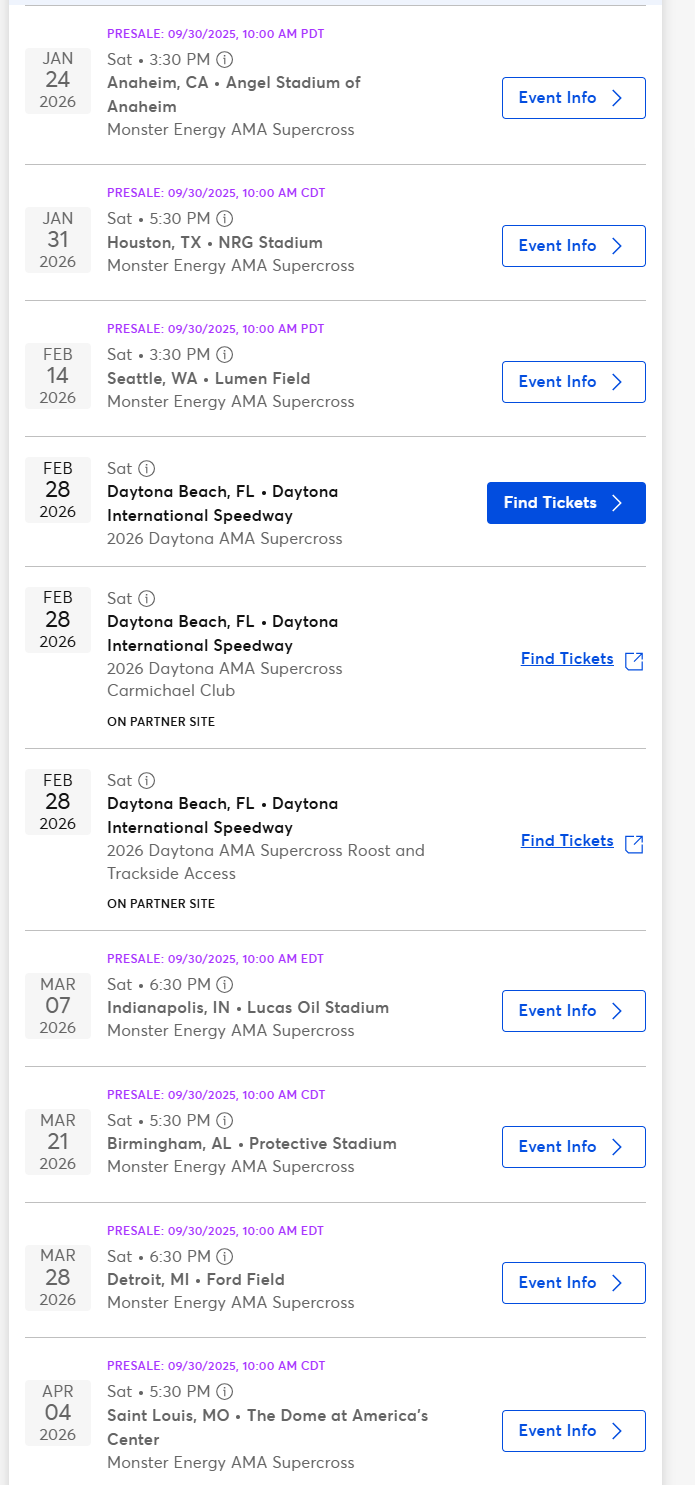Open Event Info for the Detroit Ford Field show
695x1485 pixels.
tap(573, 1283)
